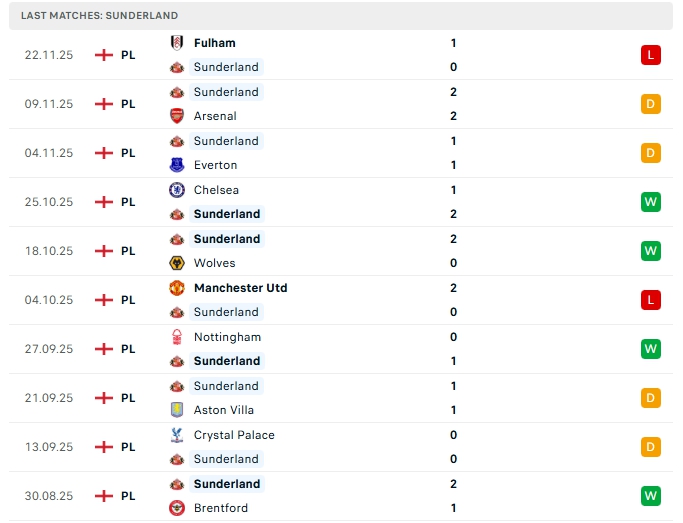Click the Wolves club crest icon
The image size is (683, 523).
(x=177, y=263)
